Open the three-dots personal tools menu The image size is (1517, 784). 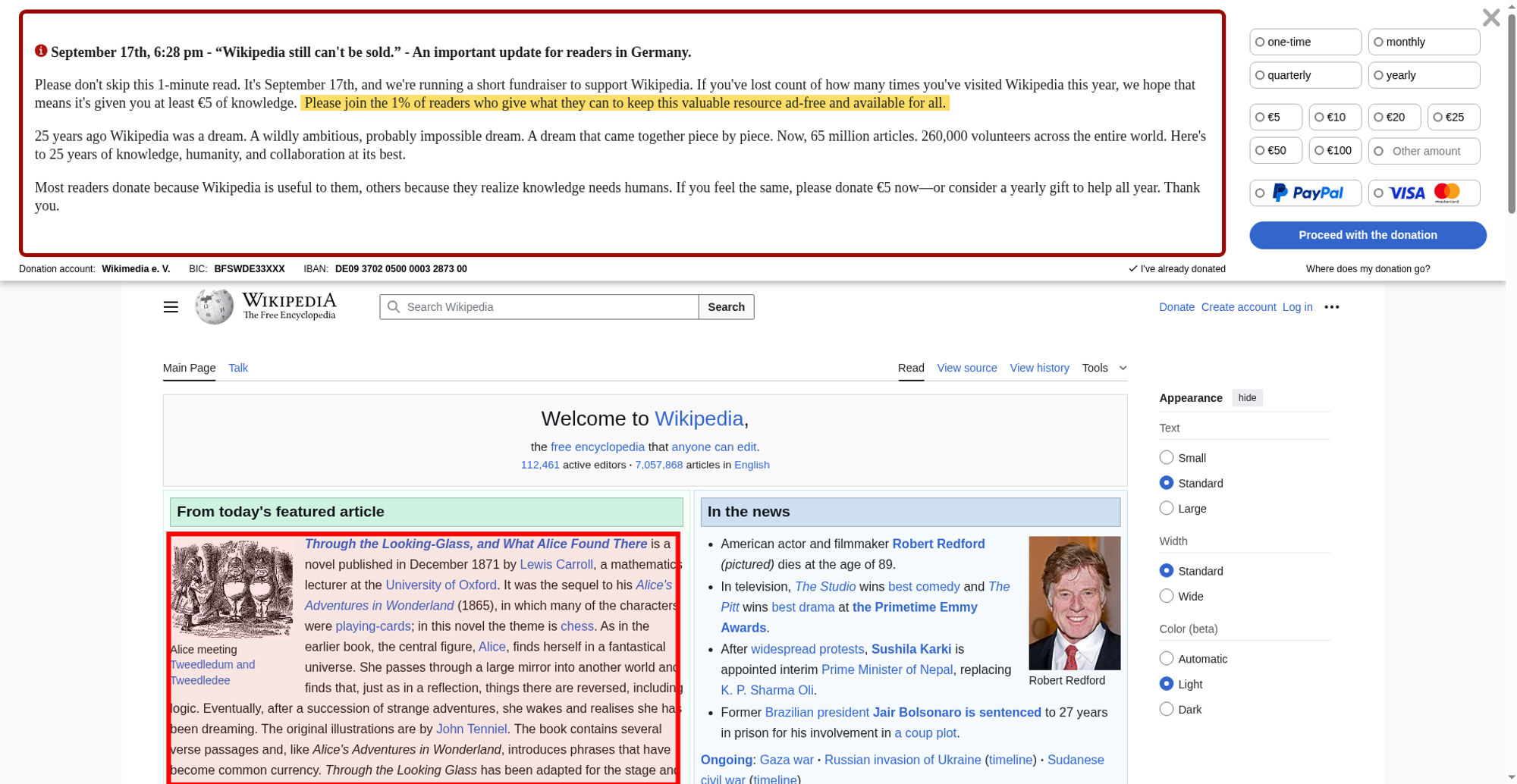[1332, 307]
